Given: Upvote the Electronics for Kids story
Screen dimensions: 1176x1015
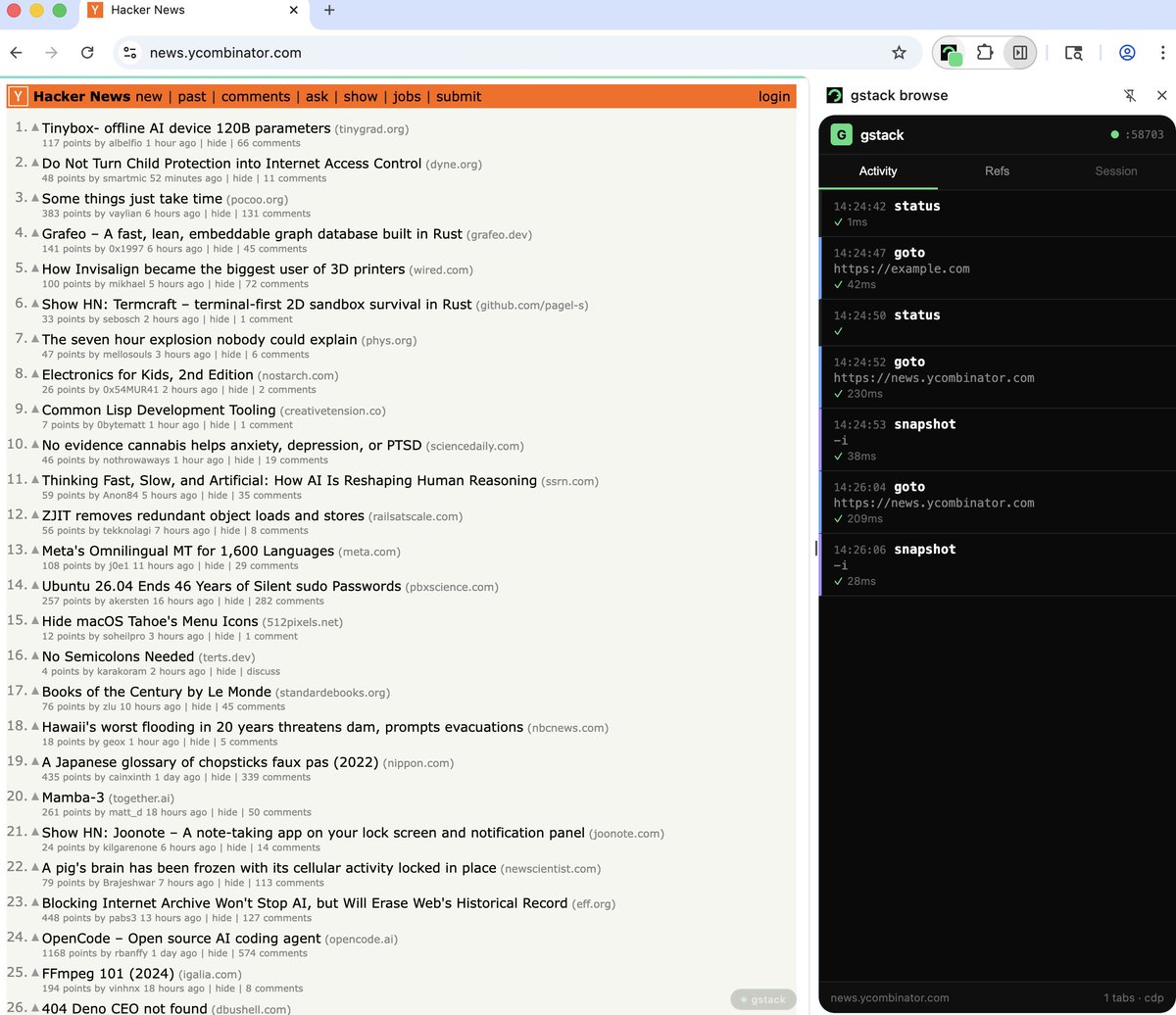Looking at the screenshot, I should click(x=35, y=375).
